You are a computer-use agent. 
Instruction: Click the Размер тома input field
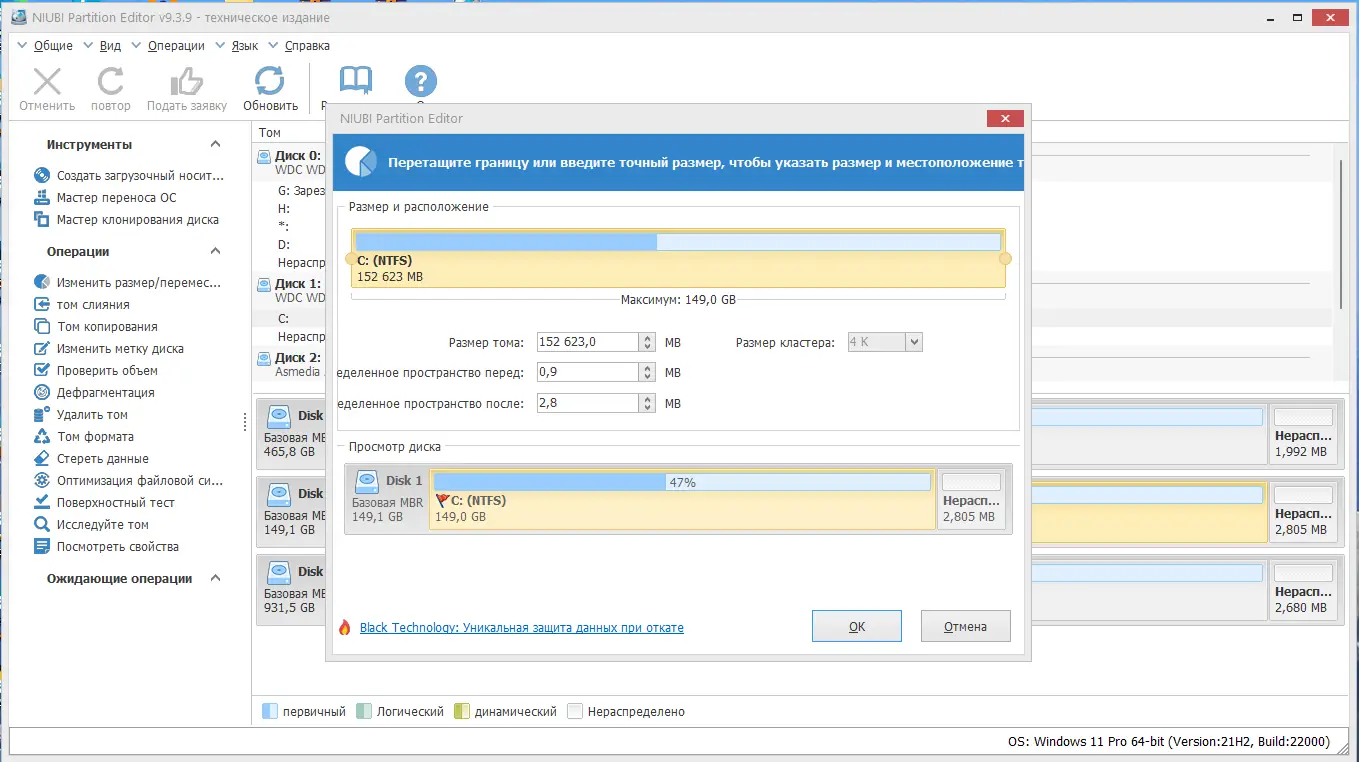(x=587, y=342)
